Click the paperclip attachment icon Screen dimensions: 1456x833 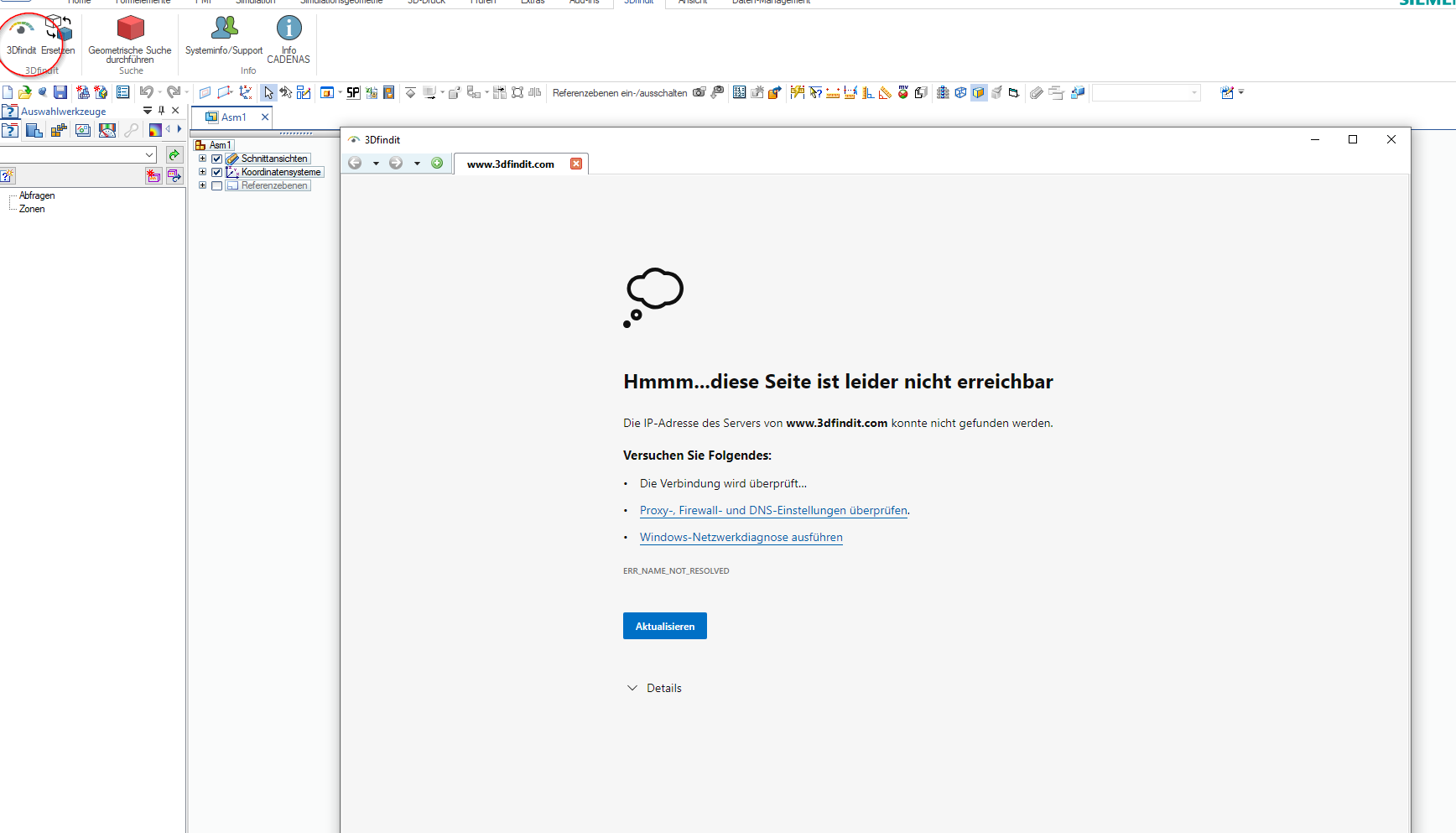click(x=1036, y=92)
